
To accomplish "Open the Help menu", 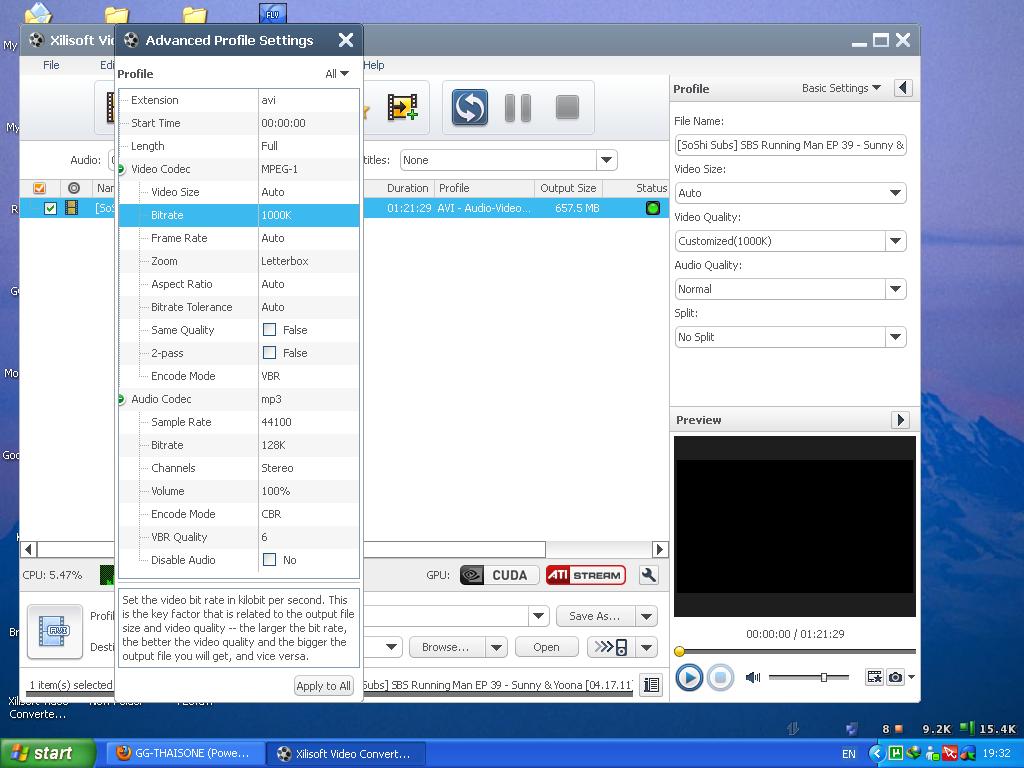I will (374, 65).
